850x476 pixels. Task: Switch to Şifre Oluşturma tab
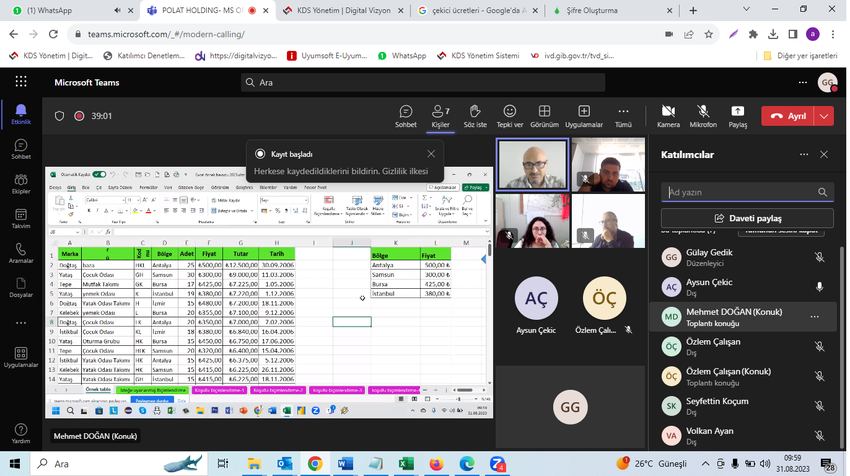[611, 10]
